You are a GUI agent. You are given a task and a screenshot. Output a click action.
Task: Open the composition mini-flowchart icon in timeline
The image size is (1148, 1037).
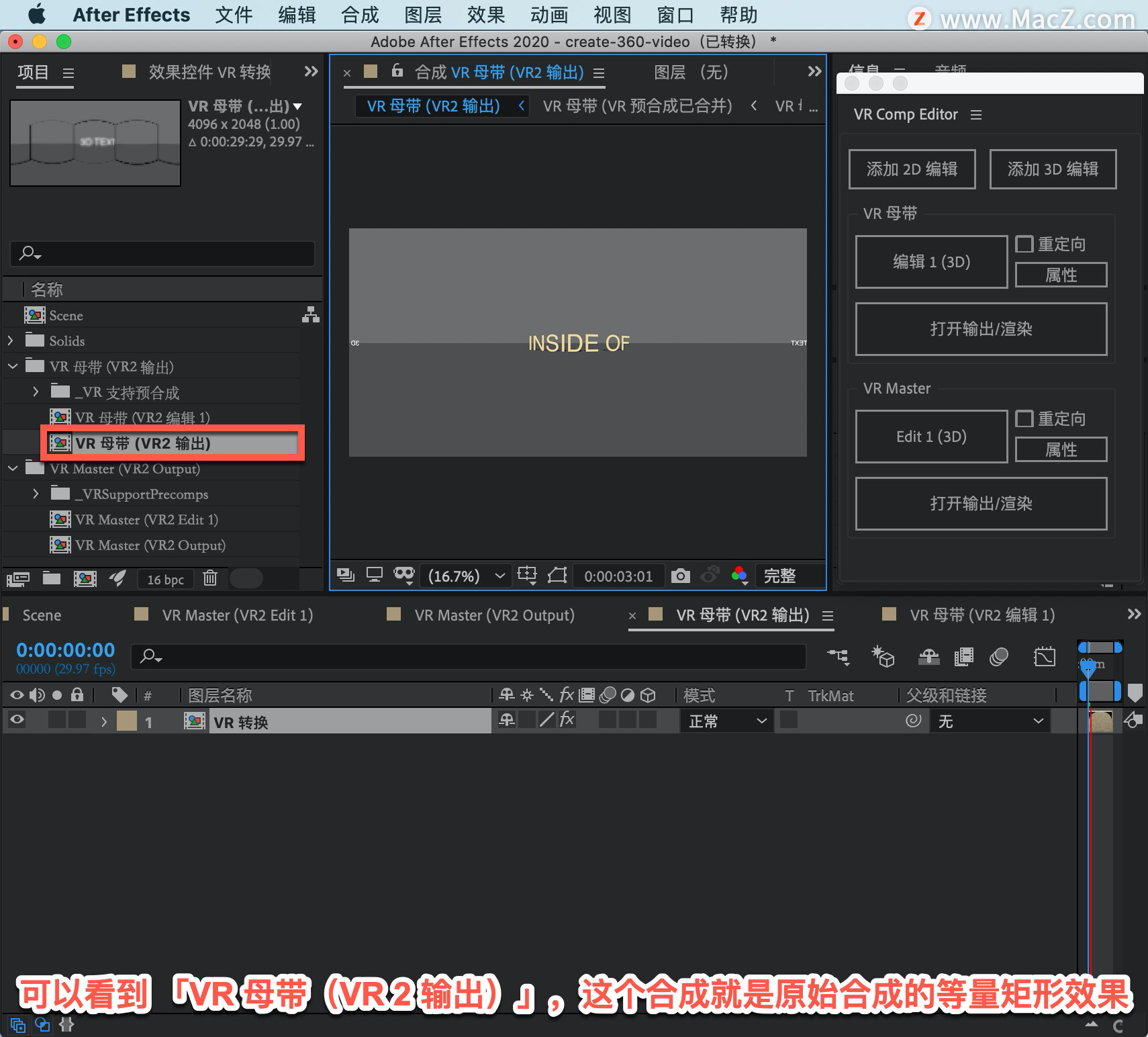839,656
